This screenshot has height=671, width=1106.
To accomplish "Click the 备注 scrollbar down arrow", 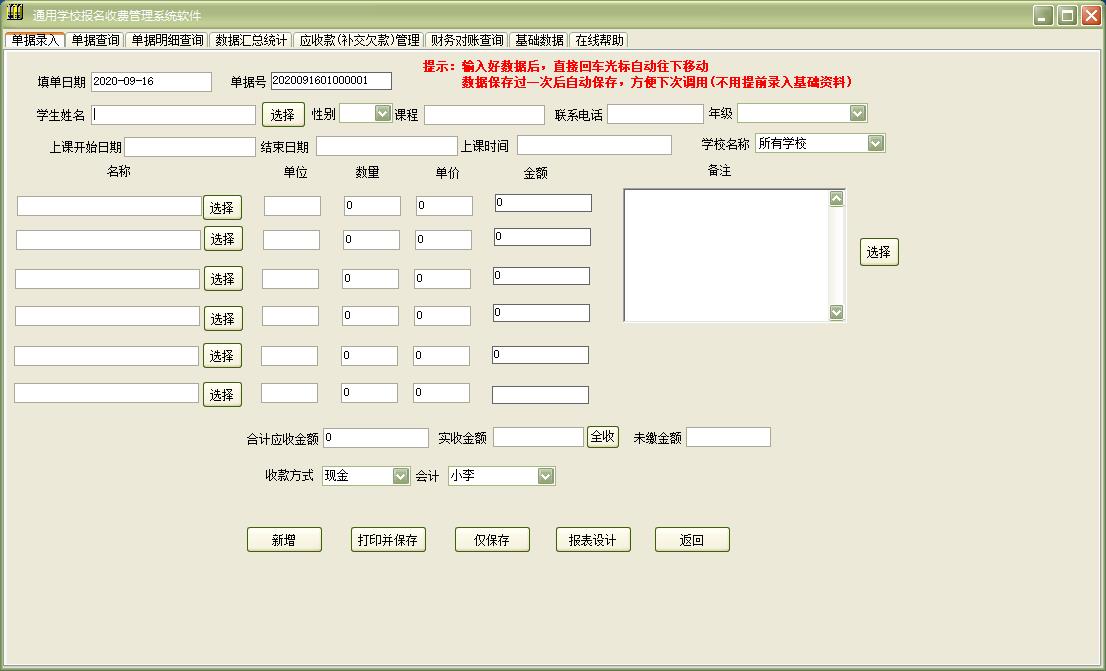I will point(837,313).
